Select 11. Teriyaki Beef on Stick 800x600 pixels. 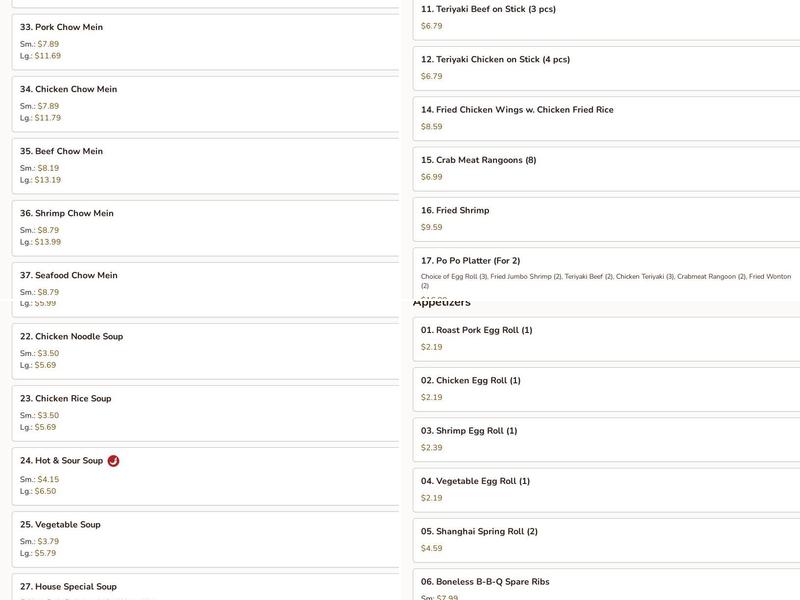(606, 19)
